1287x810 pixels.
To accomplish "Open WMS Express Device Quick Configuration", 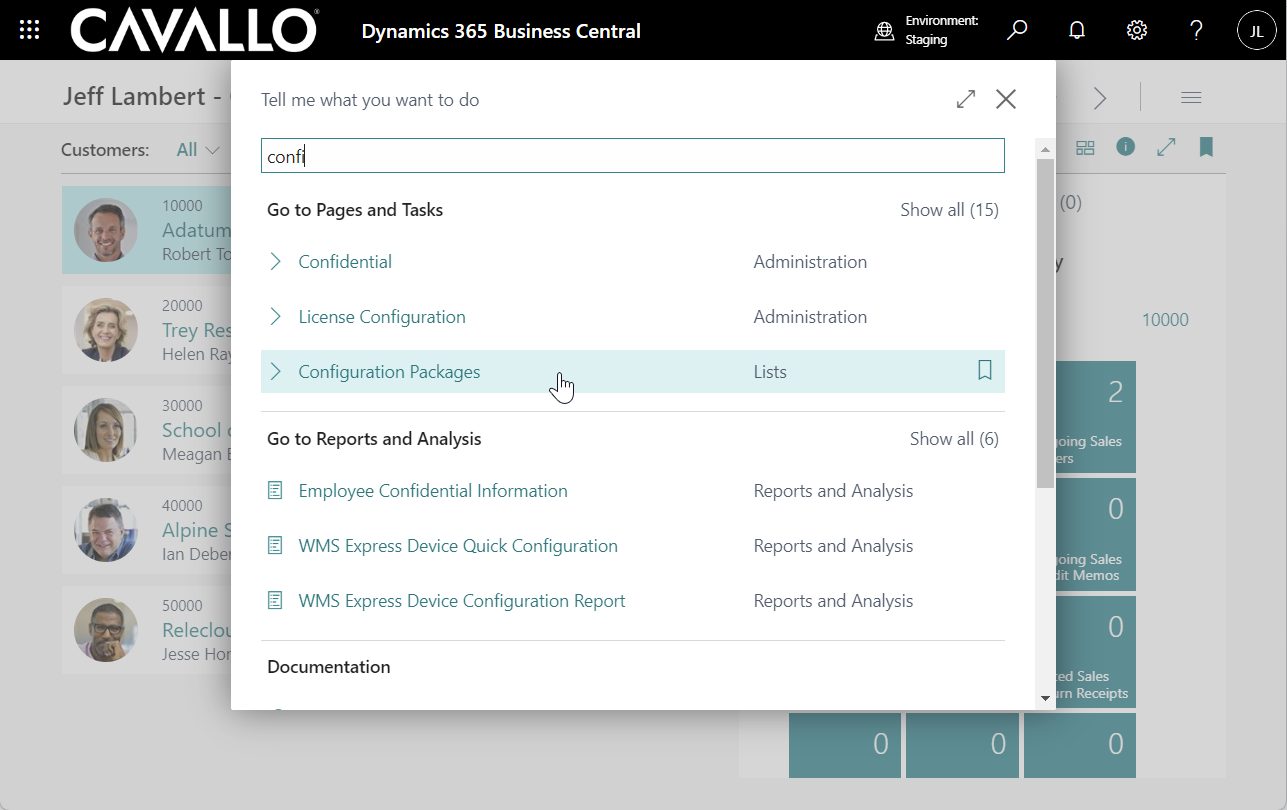I will coord(457,546).
